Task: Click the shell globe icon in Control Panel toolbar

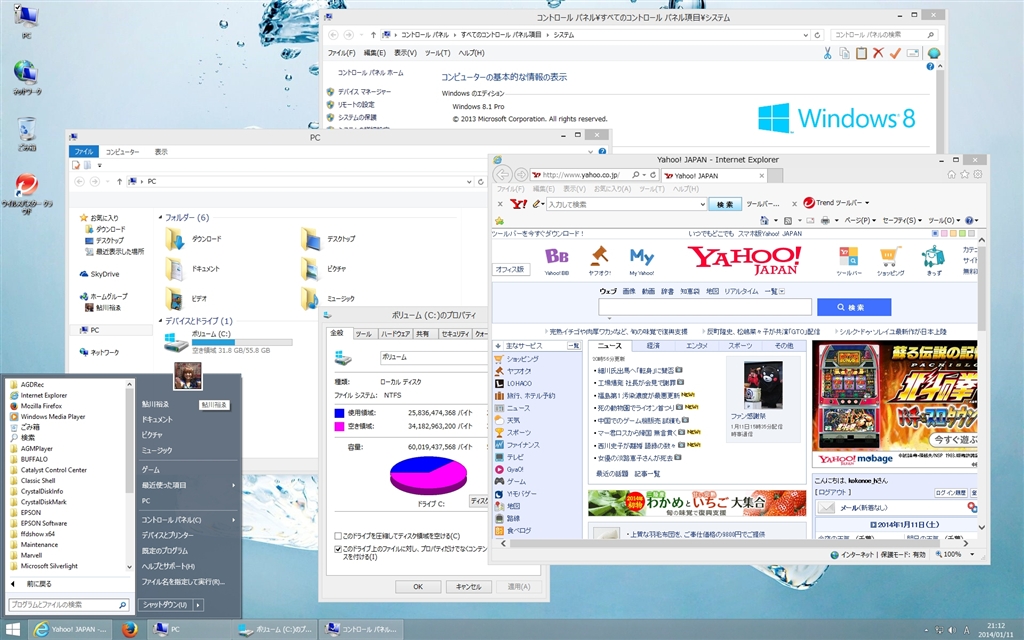Action: click(x=934, y=53)
